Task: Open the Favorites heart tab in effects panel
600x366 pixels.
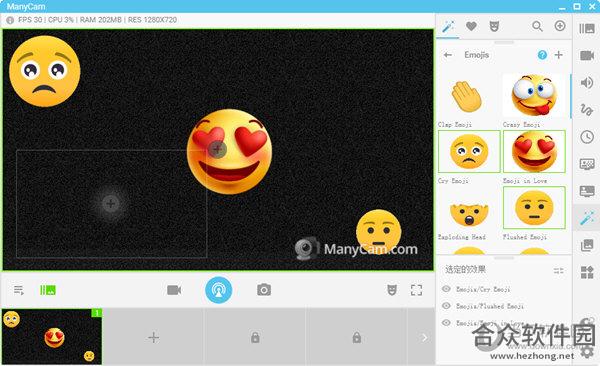Action: [x=471, y=26]
